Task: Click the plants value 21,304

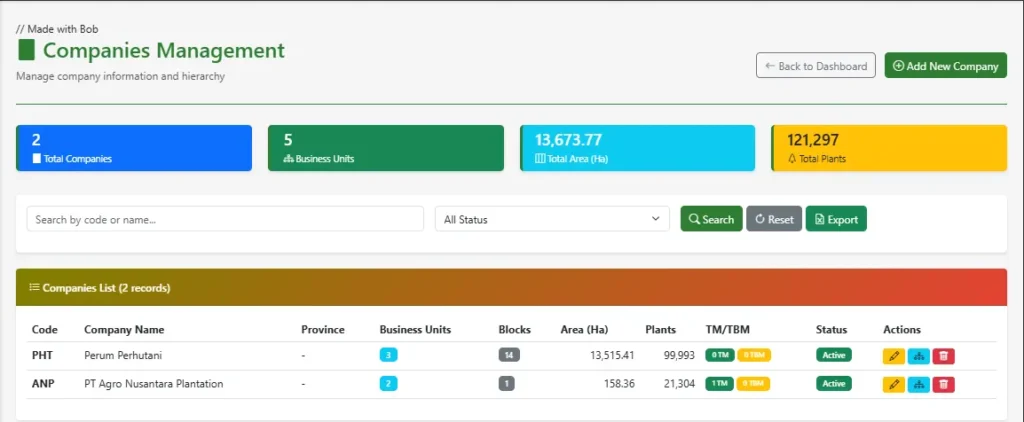Action: pyautogui.click(x=679, y=383)
